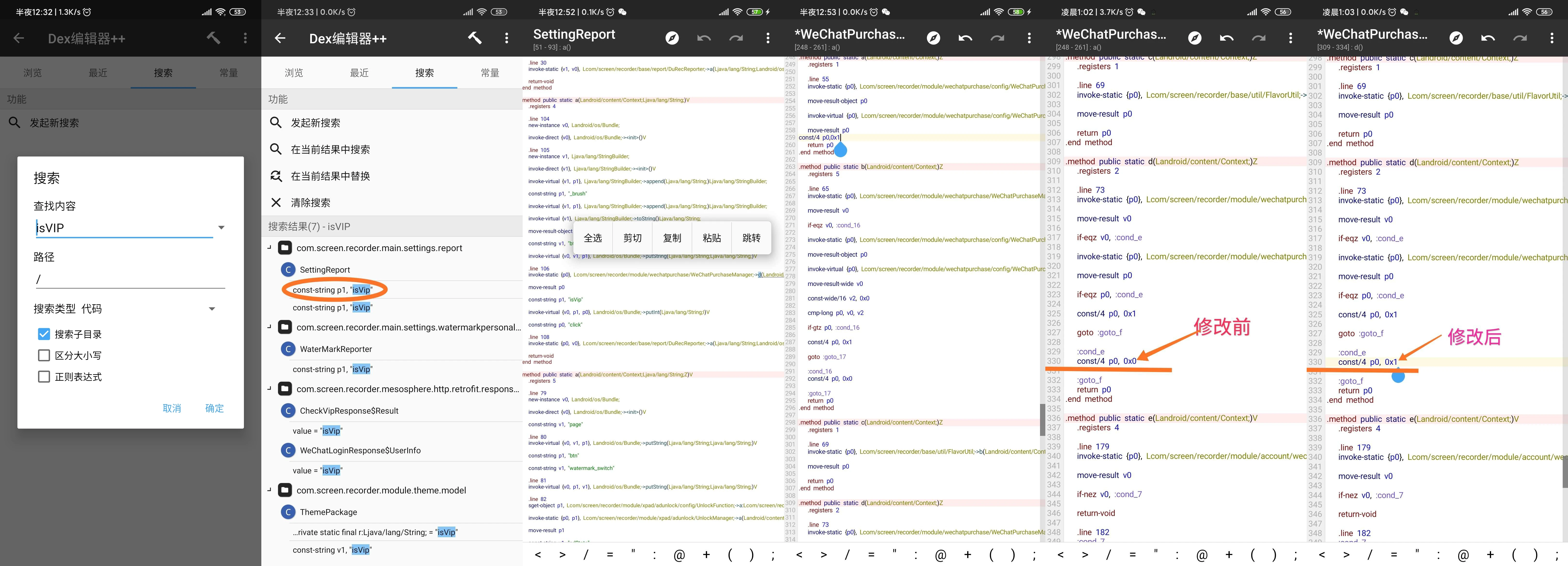Tap undo icon in the 凌晨1:02 editor screen
Viewport: 1568px width, 566px height.
coord(1227,38)
